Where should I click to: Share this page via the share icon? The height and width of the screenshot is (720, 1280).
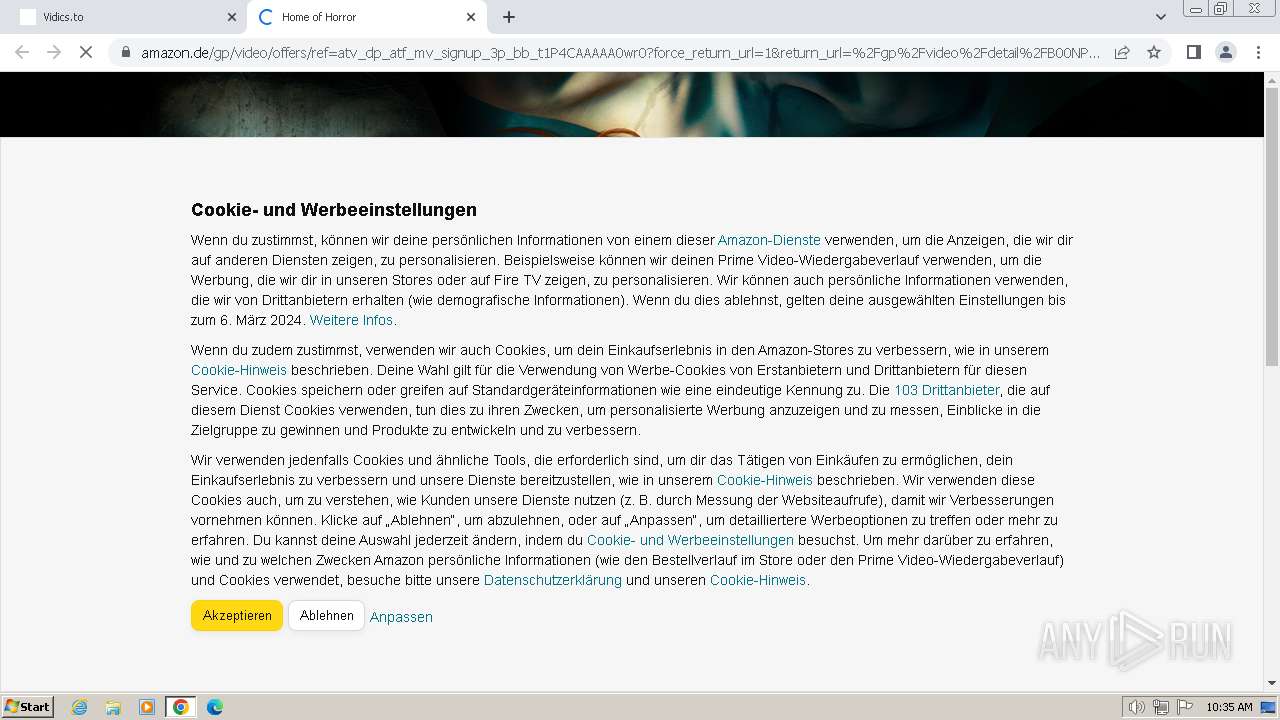[1122, 52]
